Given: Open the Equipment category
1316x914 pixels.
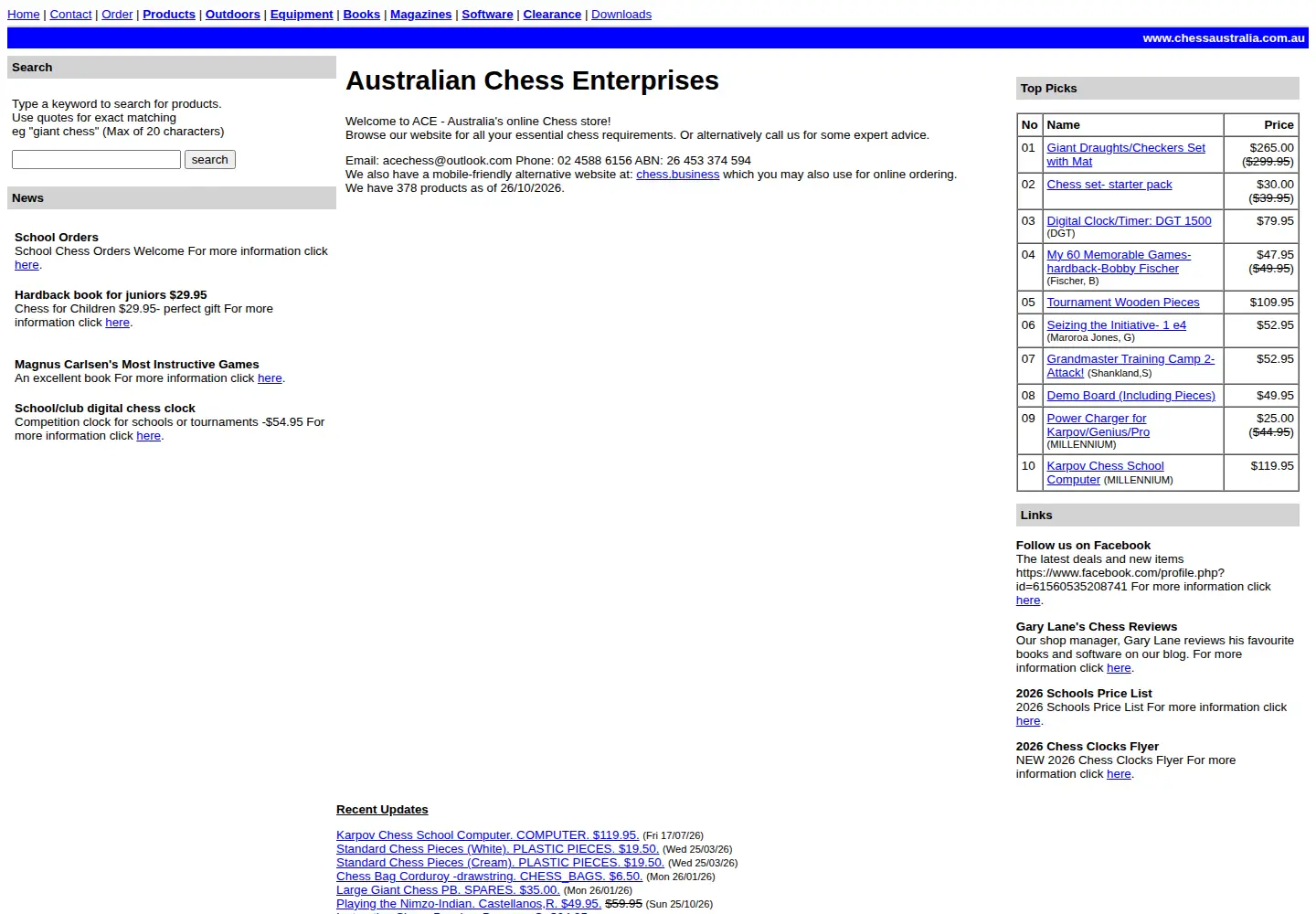Looking at the screenshot, I should point(302,15).
